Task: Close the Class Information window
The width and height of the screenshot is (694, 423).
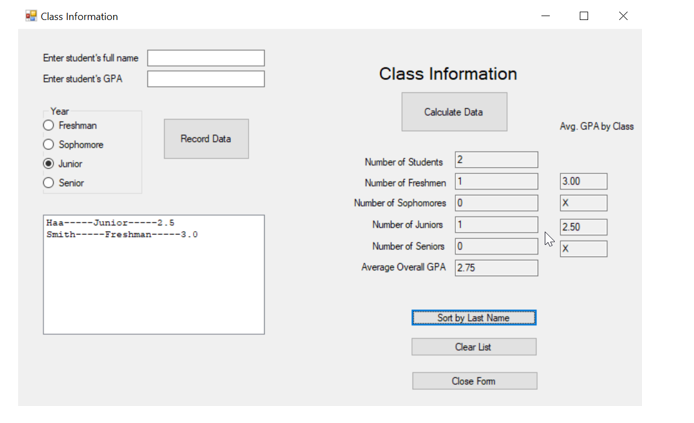Action: pyautogui.click(x=623, y=16)
